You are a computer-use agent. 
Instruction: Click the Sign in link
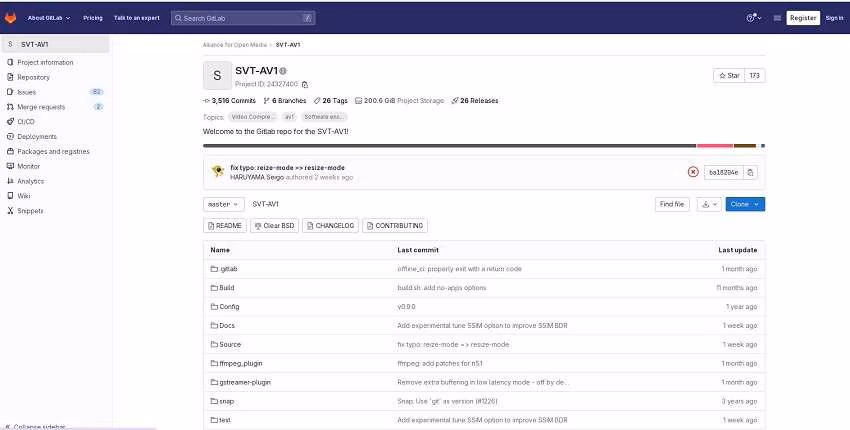click(x=834, y=18)
